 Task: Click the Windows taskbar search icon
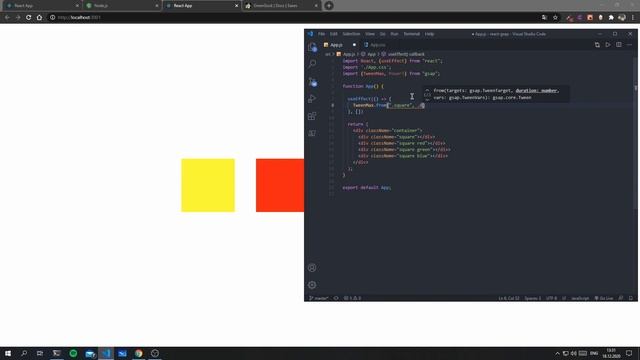click(x=24, y=353)
